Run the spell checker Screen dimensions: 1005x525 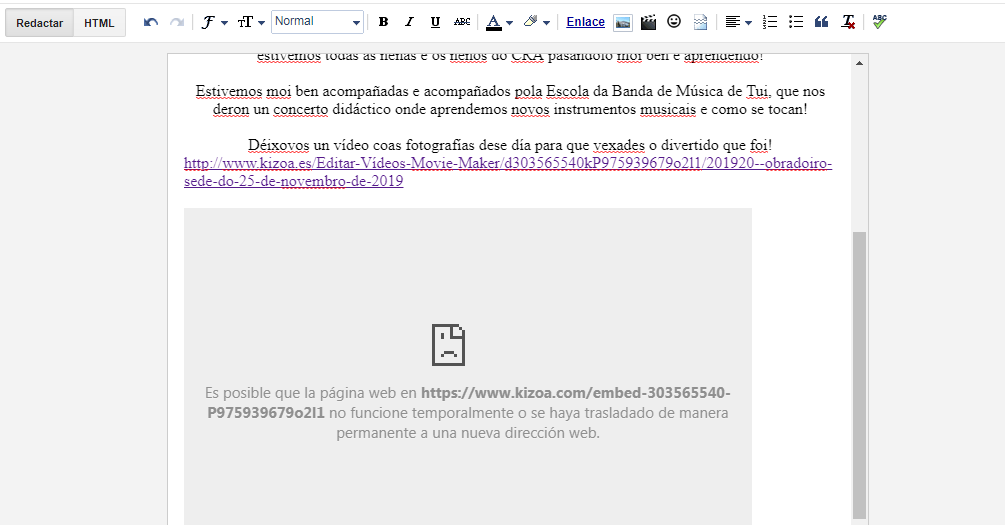tap(879, 22)
